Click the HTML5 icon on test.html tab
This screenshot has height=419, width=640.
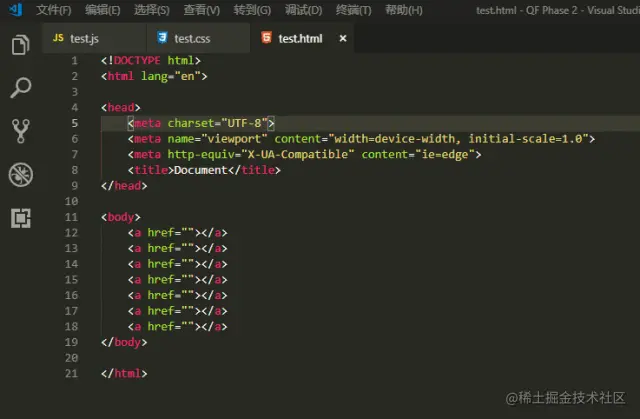tap(266, 38)
